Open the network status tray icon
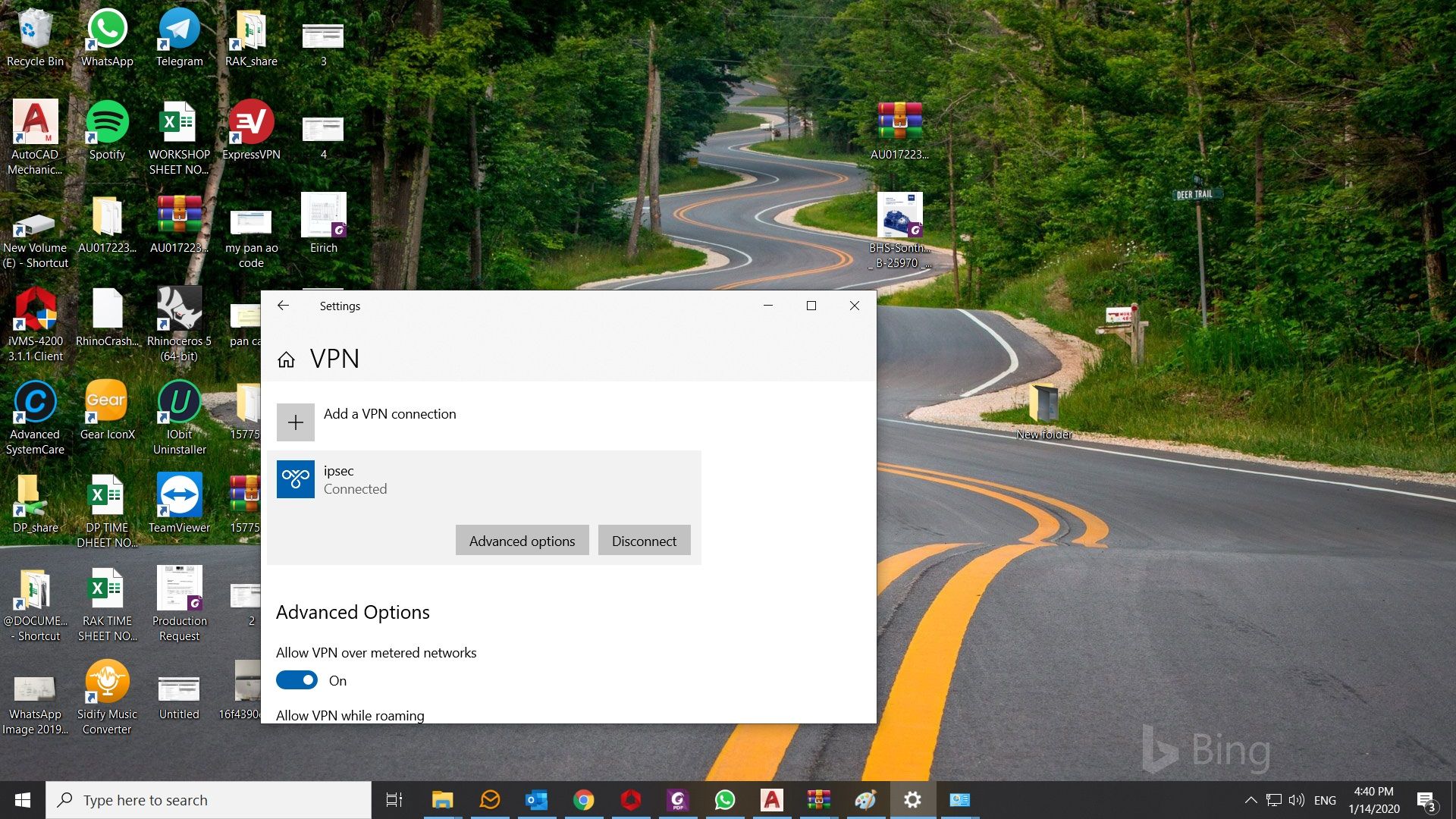Image resolution: width=1456 pixels, height=819 pixels. click(1274, 800)
